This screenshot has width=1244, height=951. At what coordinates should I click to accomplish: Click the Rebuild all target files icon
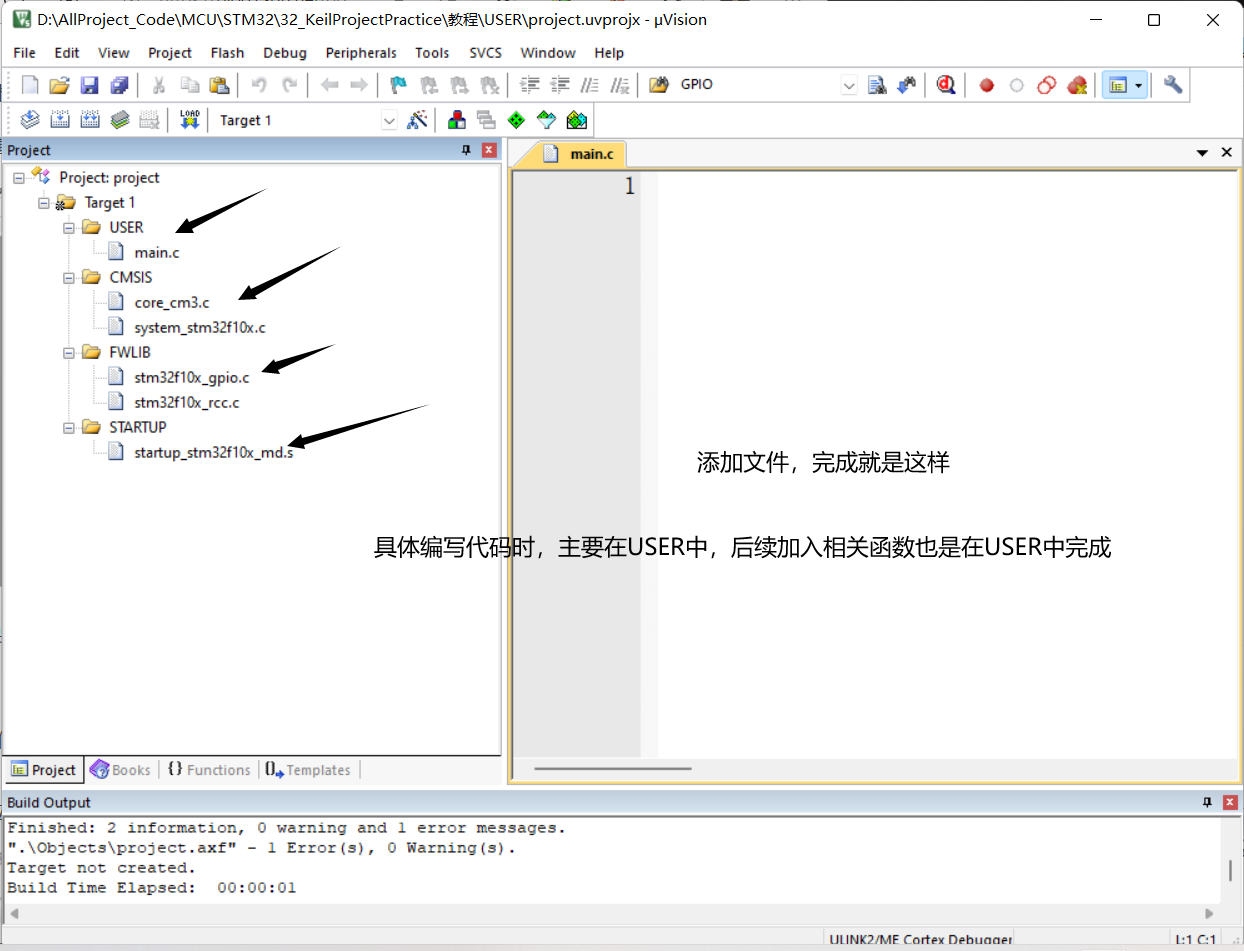(x=89, y=119)
